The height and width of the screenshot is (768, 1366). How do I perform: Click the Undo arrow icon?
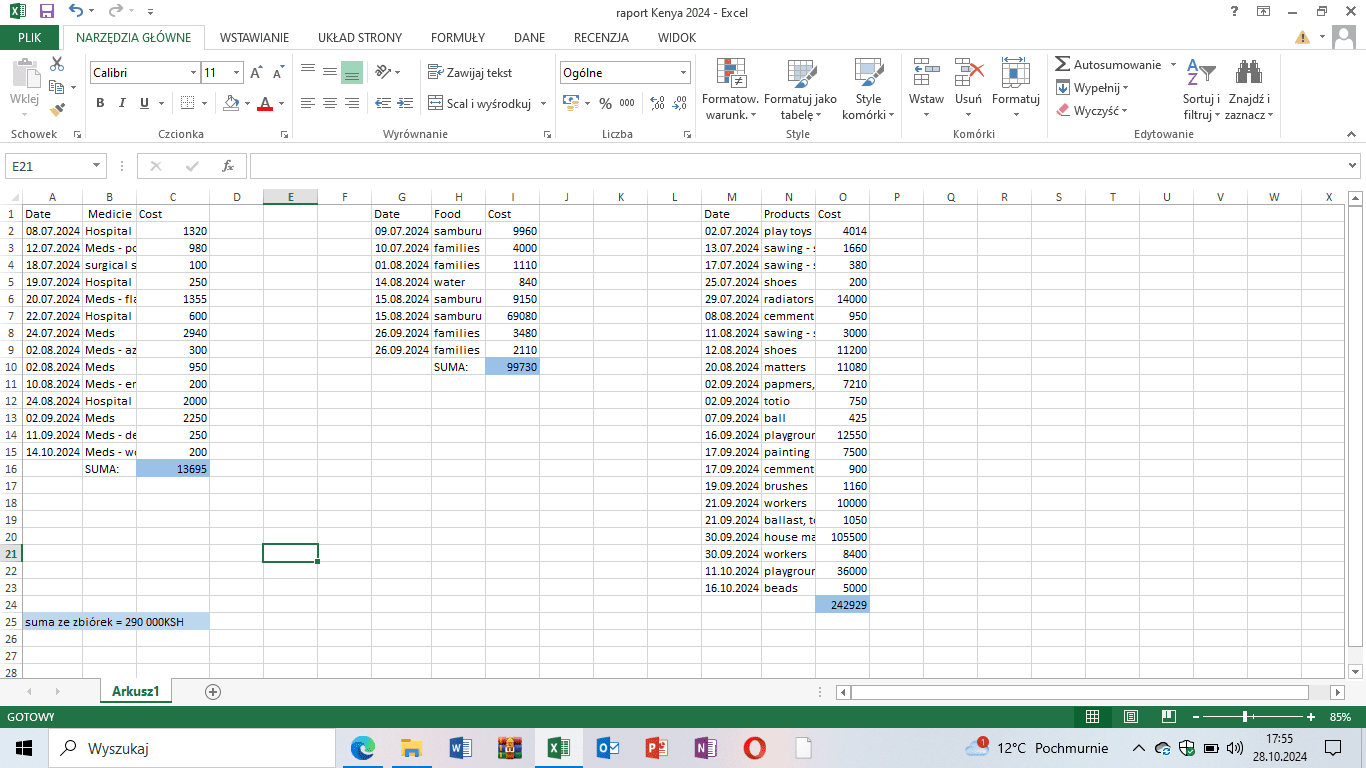pyautogui.click(x=76, y=12)
